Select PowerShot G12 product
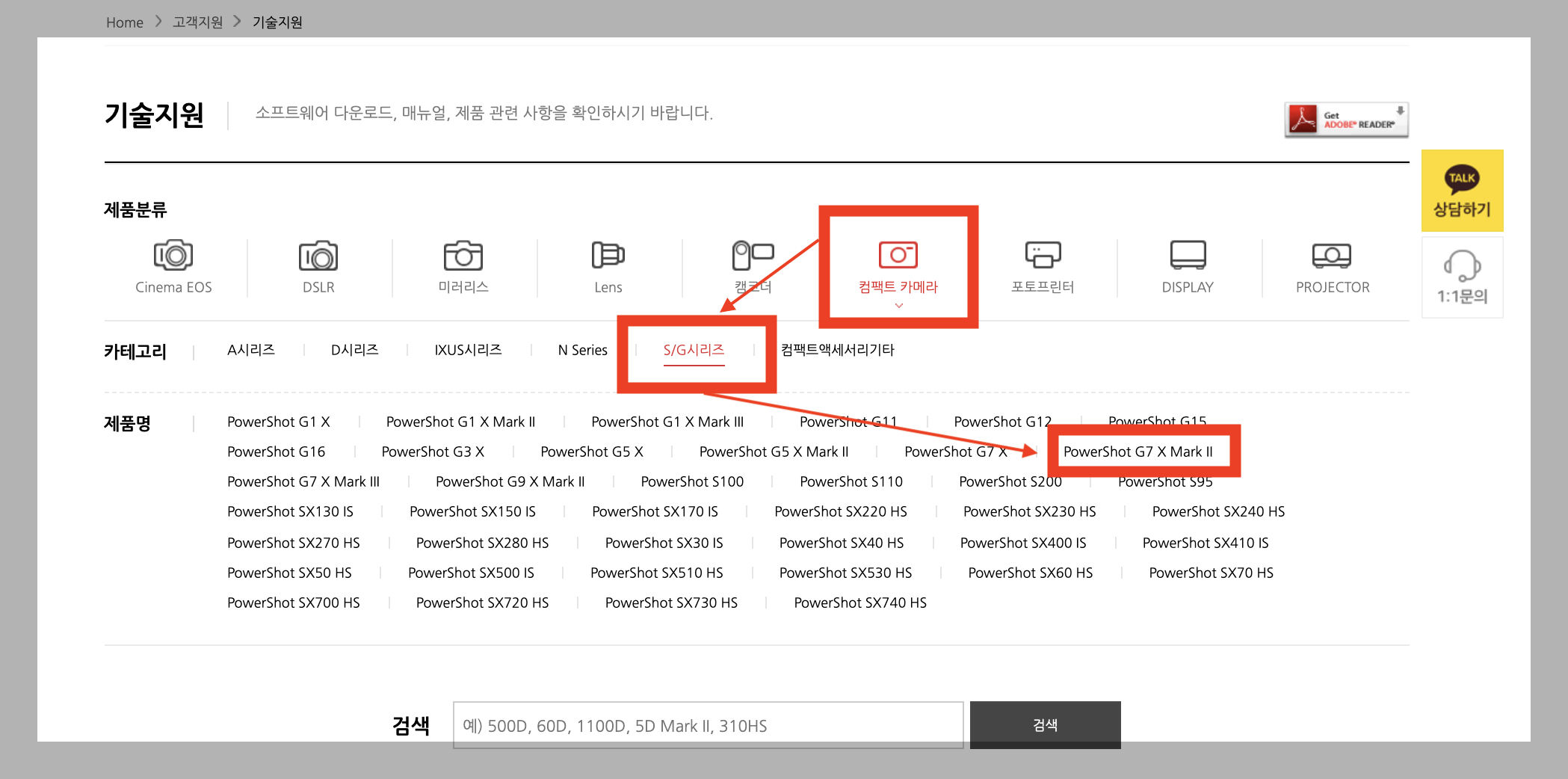Viewport: 1568px width, 779px height. 1003,422
